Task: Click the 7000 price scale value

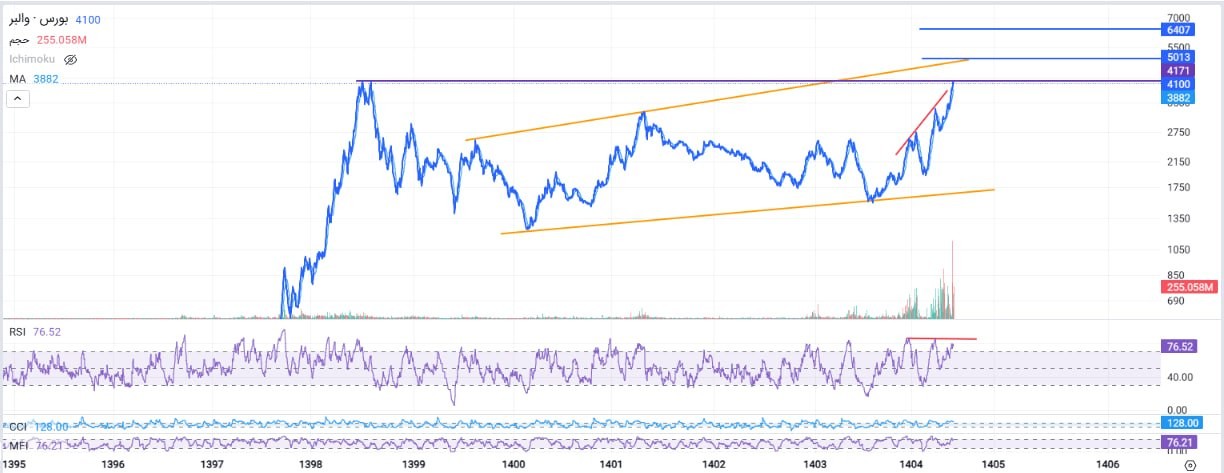Action: click(1178, 19)
